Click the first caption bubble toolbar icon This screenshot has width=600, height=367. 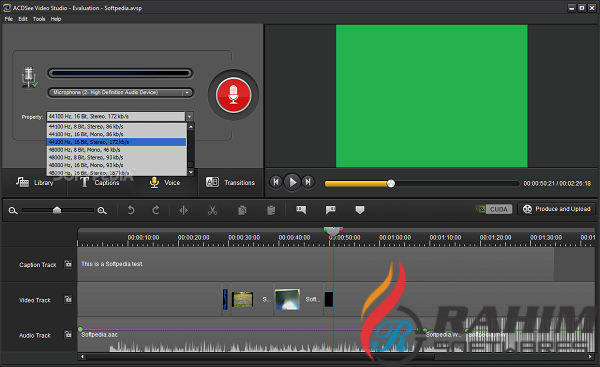click(x=301, y=210)
